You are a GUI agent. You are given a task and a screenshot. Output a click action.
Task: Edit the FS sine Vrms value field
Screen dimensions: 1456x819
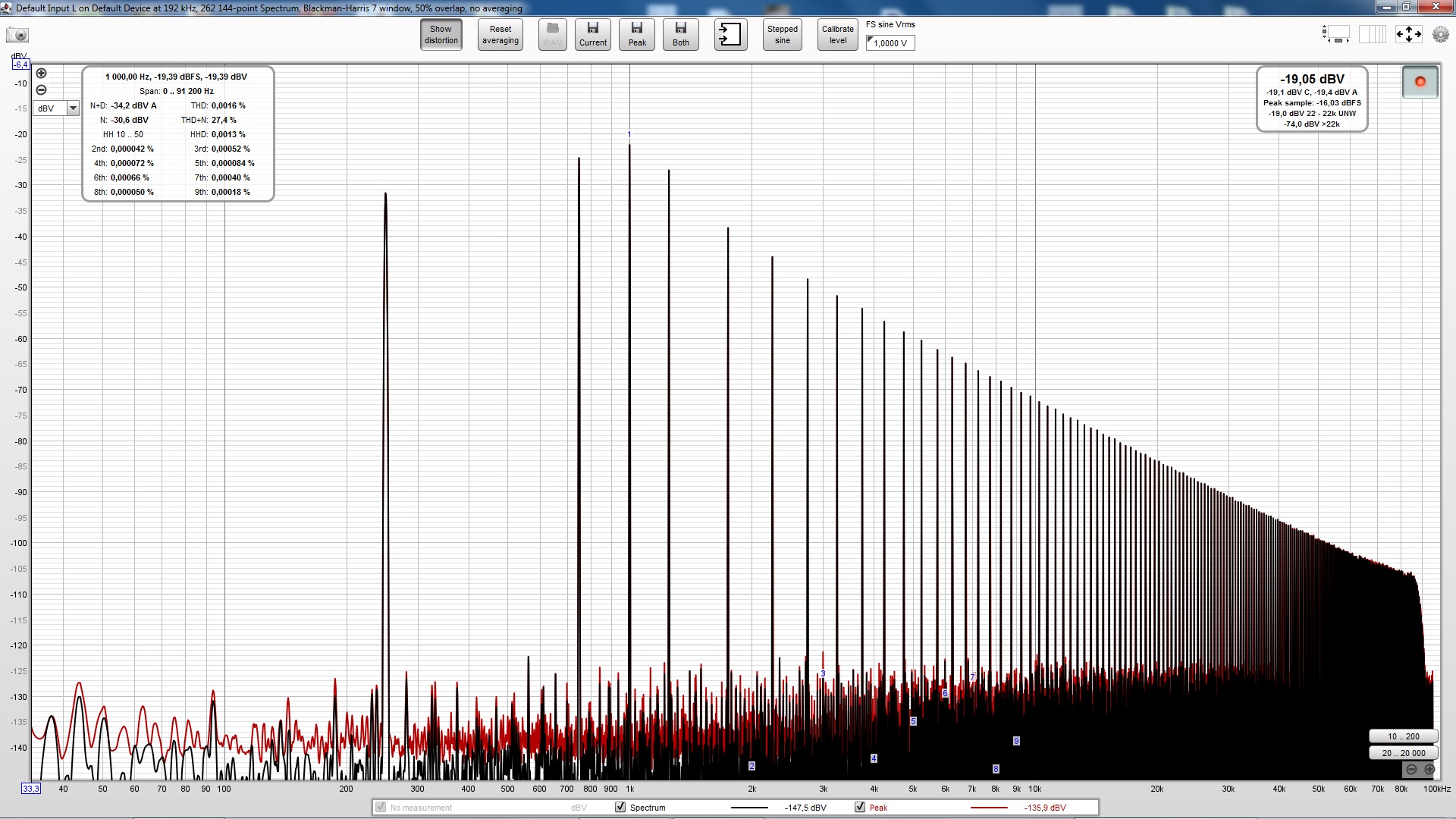click(x=893, y=43)
